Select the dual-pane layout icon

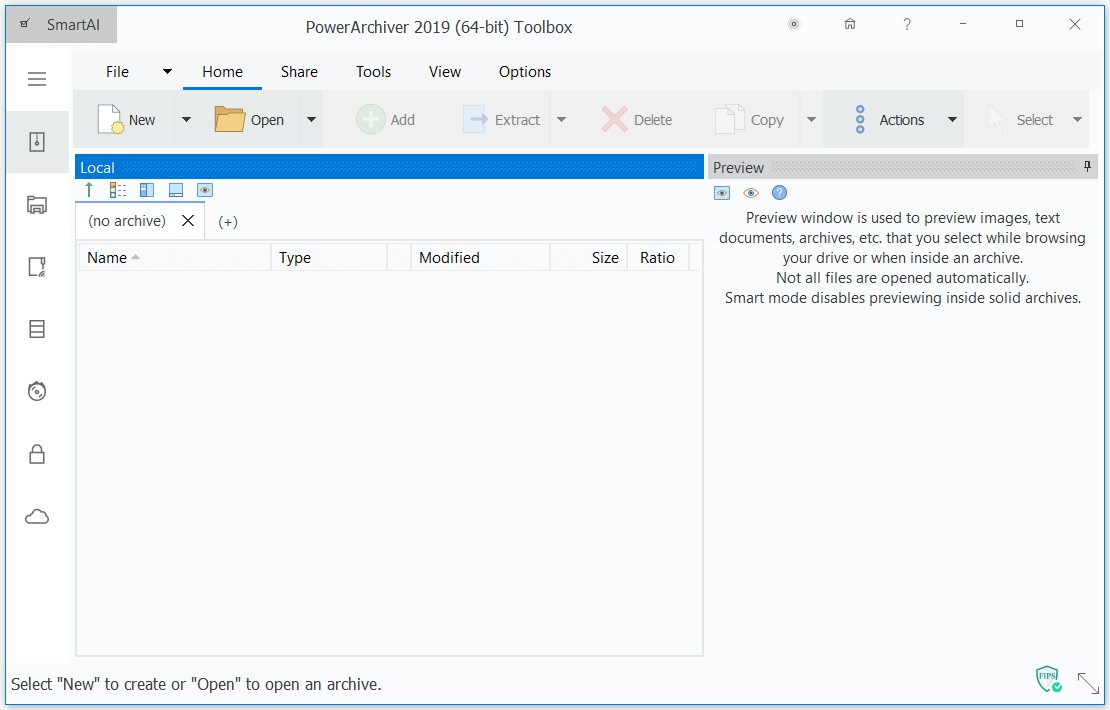(x=146, y=189)
